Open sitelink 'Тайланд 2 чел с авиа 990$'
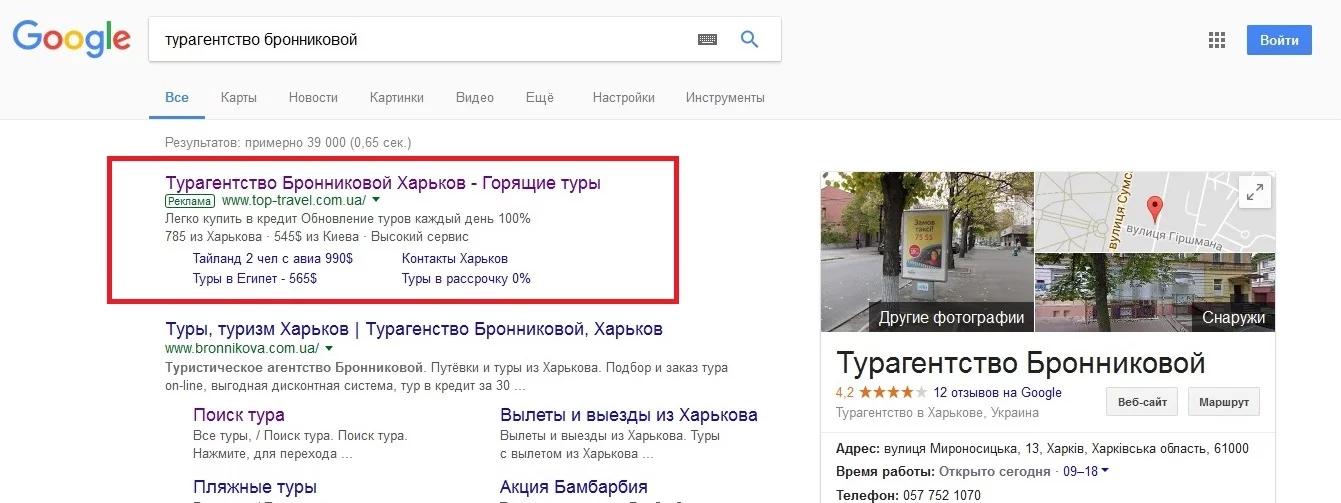Viewport: 1341px width, 503px height. 273,258
